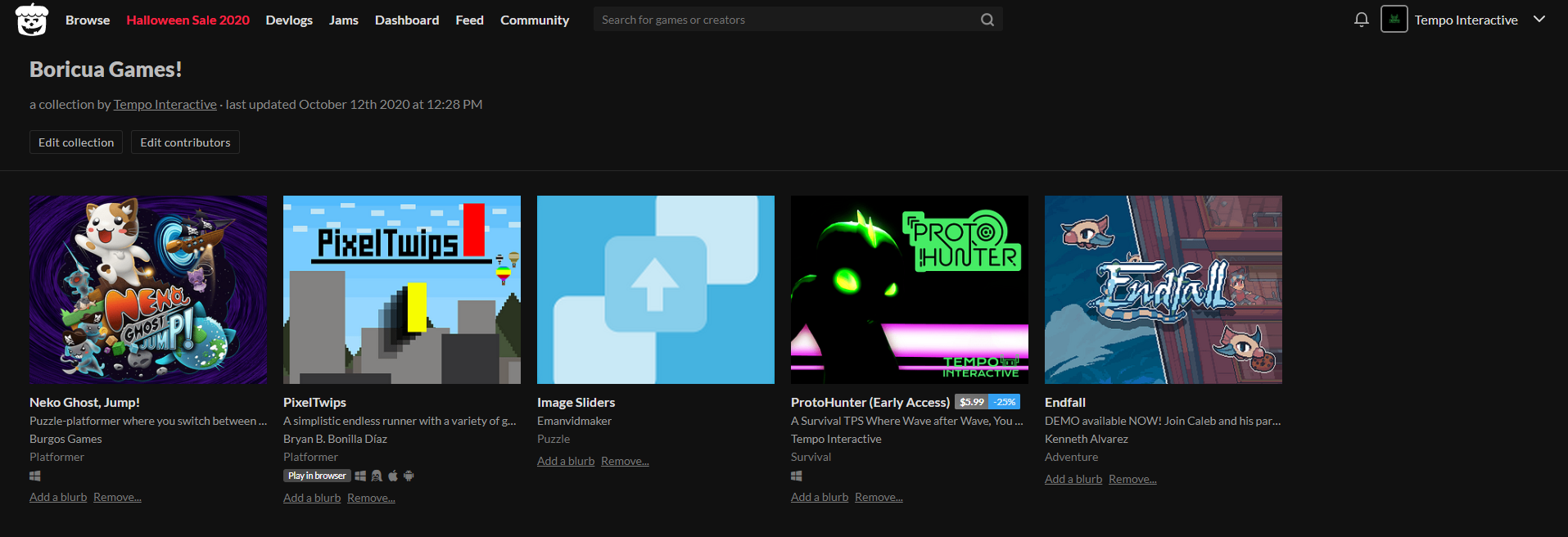Click the search games or creators field
This screenshot has width=1568, height=537.
click(786, 20)
